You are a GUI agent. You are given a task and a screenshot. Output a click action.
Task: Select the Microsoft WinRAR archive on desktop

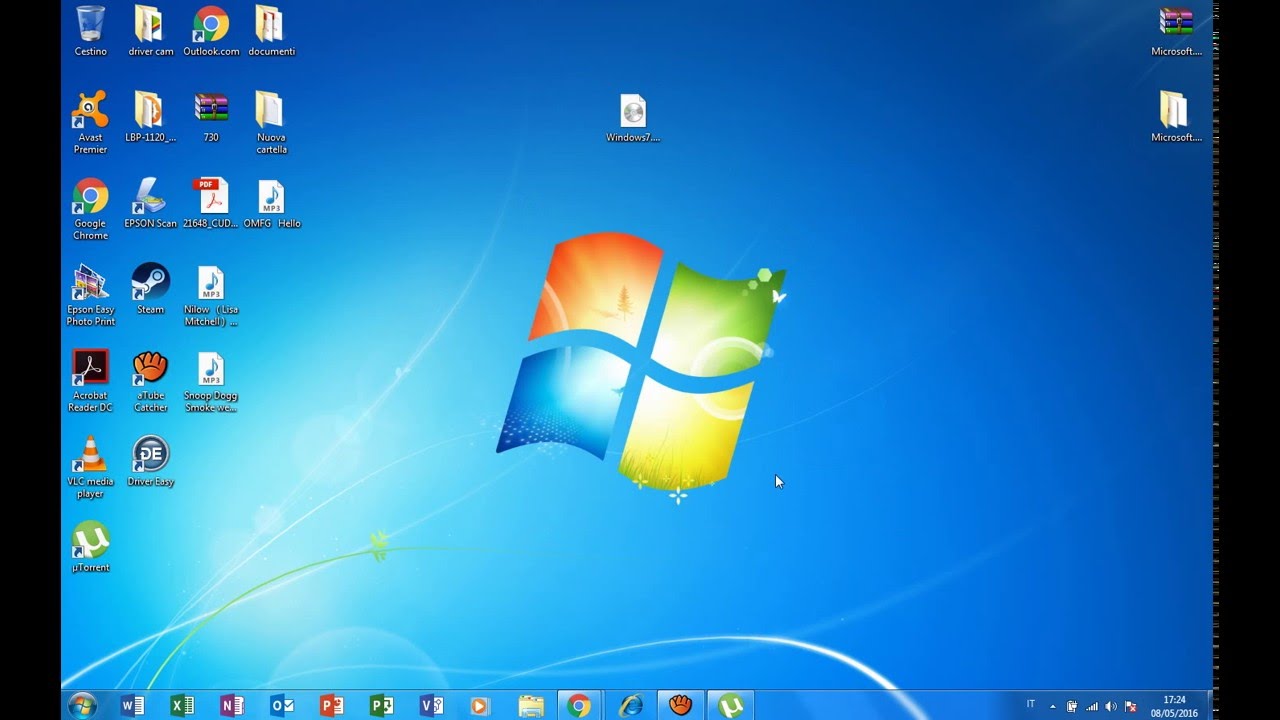point(1176,31)
